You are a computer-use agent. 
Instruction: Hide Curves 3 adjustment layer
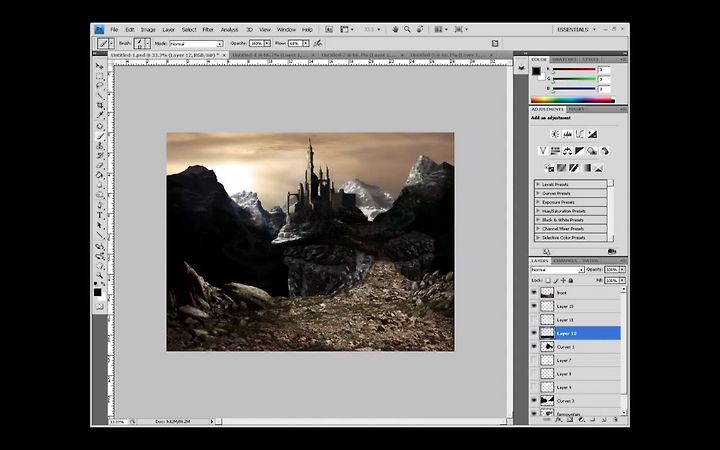coord(534,400)
